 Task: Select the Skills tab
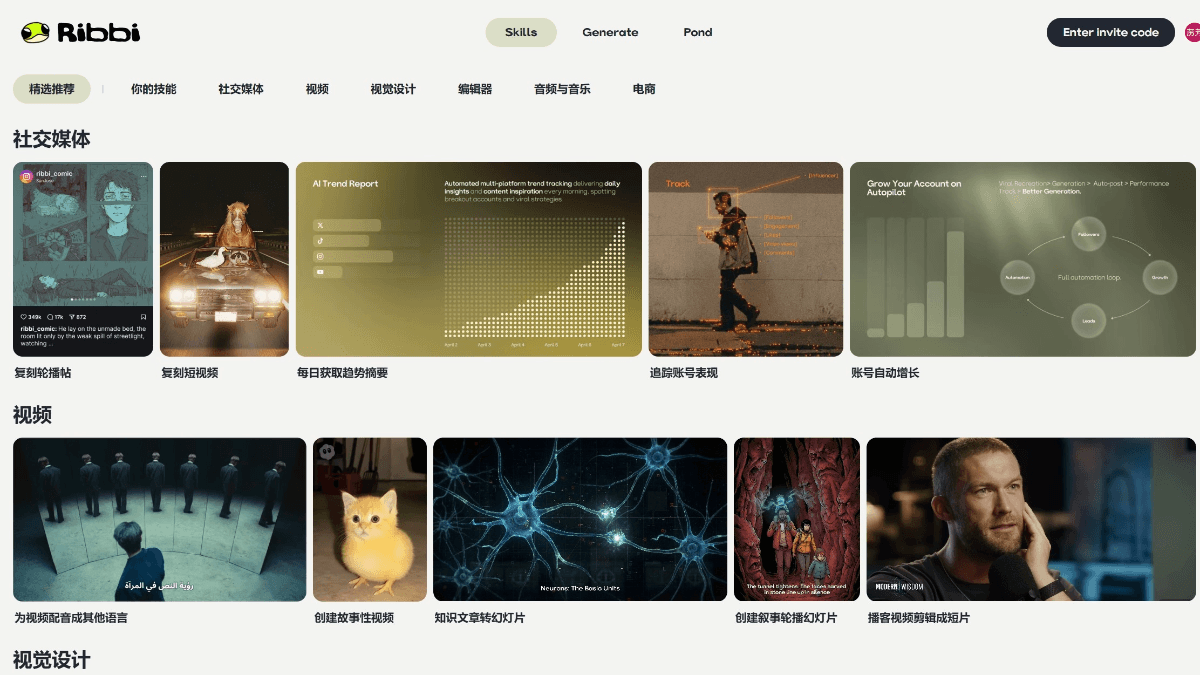coord(521,32)
